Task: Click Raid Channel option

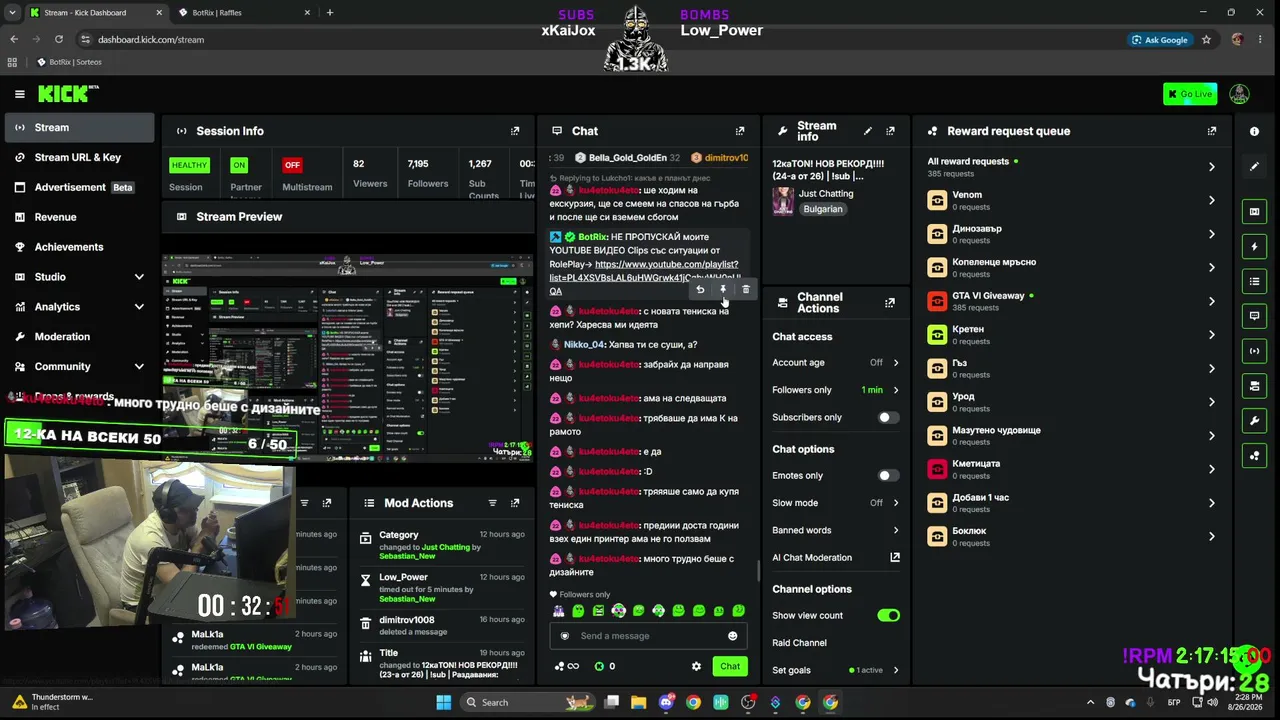Action: [x=799, y=643]
